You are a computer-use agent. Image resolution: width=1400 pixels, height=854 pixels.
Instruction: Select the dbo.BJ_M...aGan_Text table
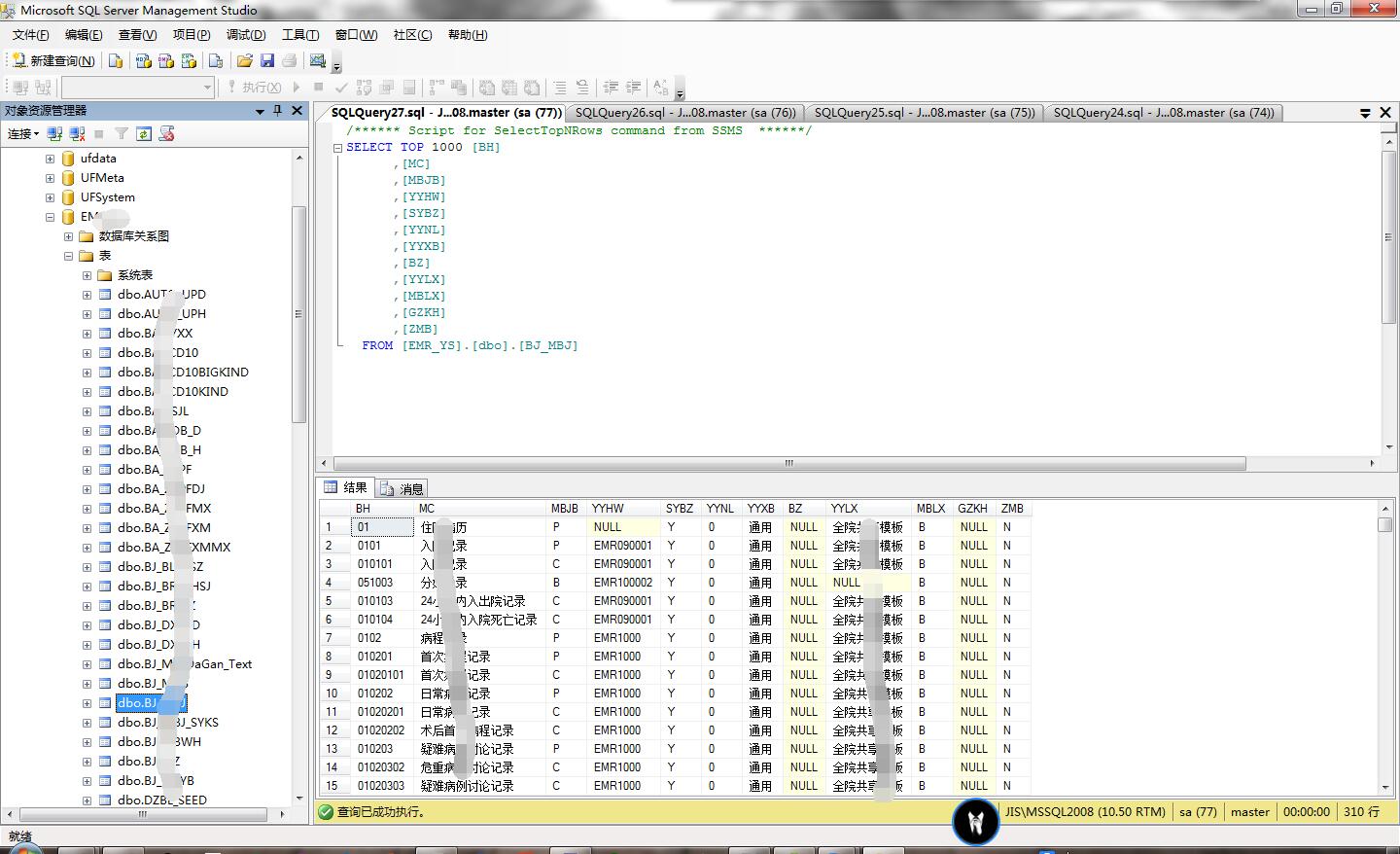coord(184,663)
